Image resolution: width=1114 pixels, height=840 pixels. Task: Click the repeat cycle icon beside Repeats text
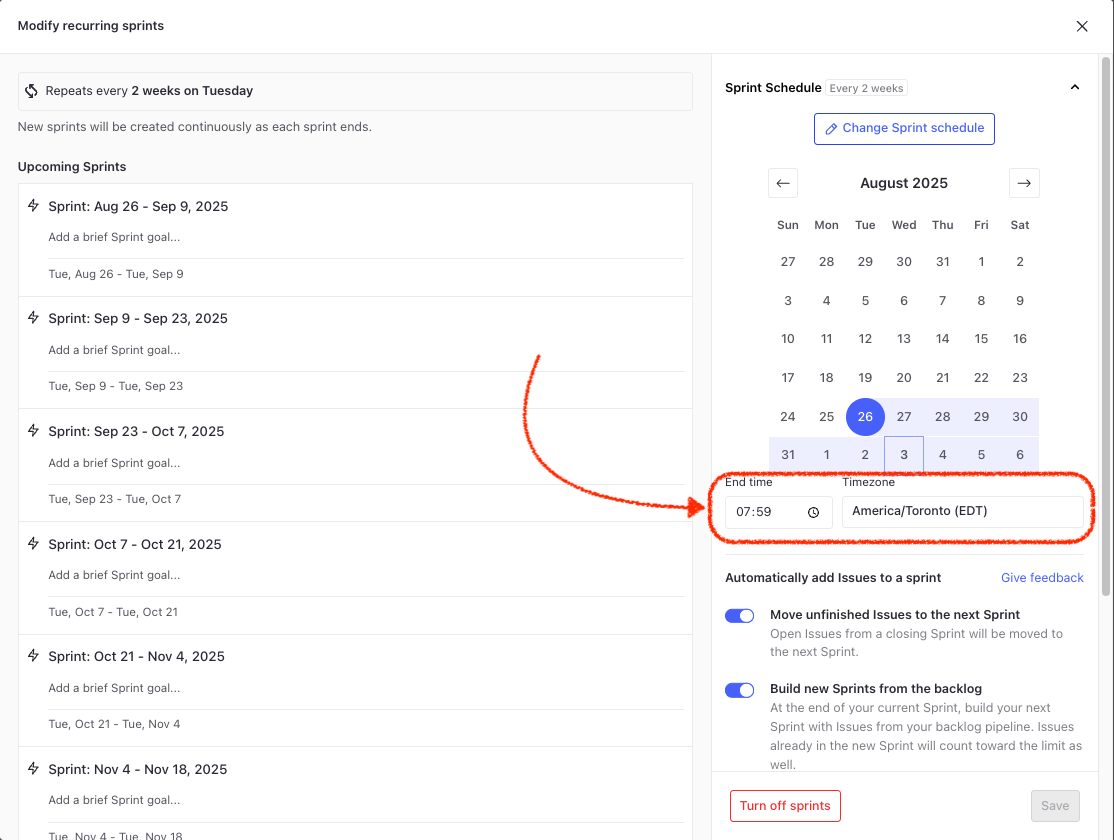tap(32, 91)
